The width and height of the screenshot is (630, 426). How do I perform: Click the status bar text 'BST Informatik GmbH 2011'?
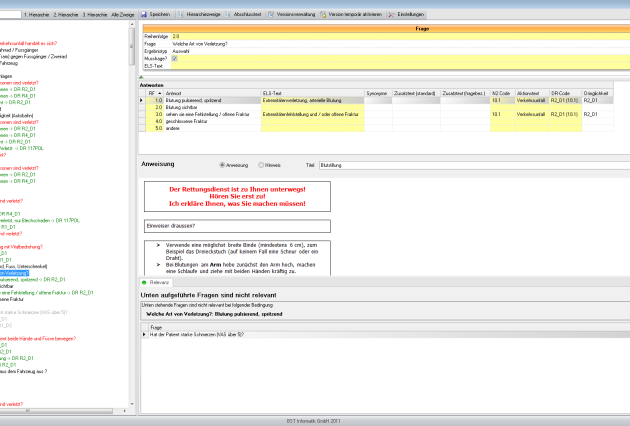313,421
